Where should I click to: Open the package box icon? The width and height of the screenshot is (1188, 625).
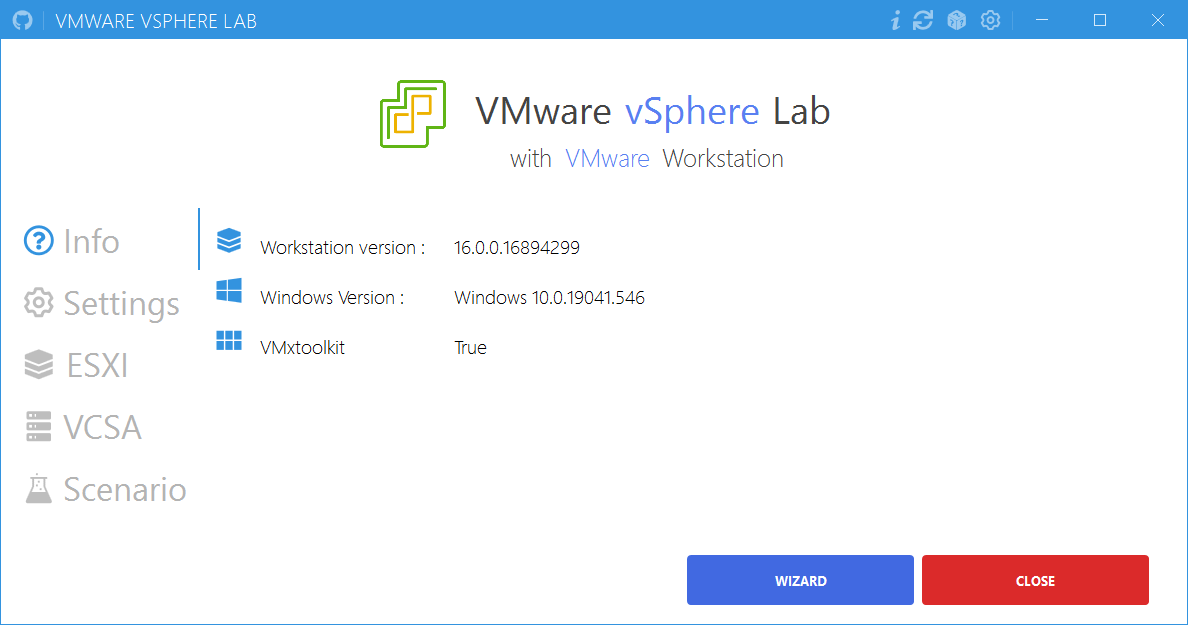point(957,20)
